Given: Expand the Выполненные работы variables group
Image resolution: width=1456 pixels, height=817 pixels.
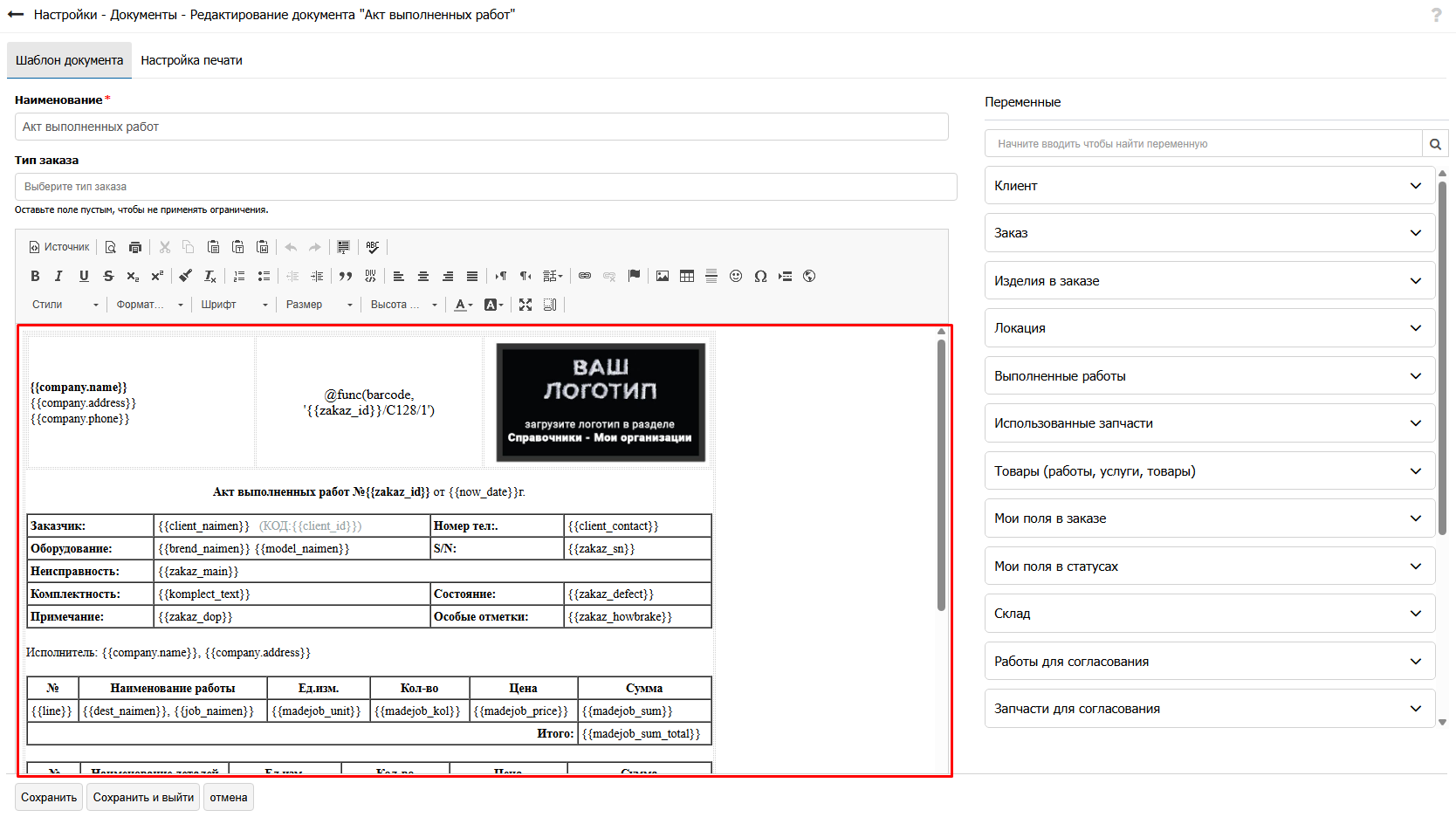Looking at the screenshot, I should tap(1210, 376).
